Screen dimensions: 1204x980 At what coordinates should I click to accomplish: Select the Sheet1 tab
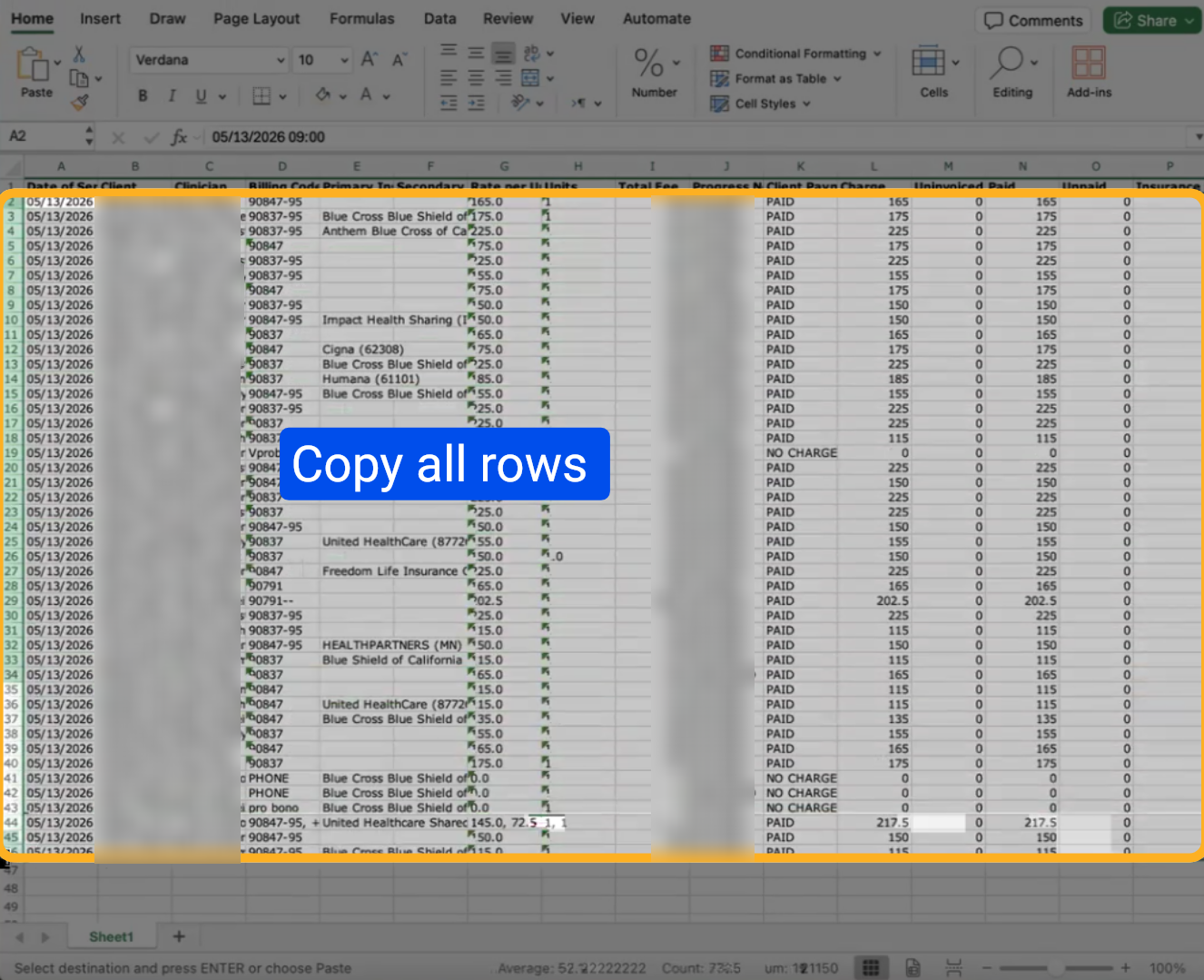tap(111, 936)
